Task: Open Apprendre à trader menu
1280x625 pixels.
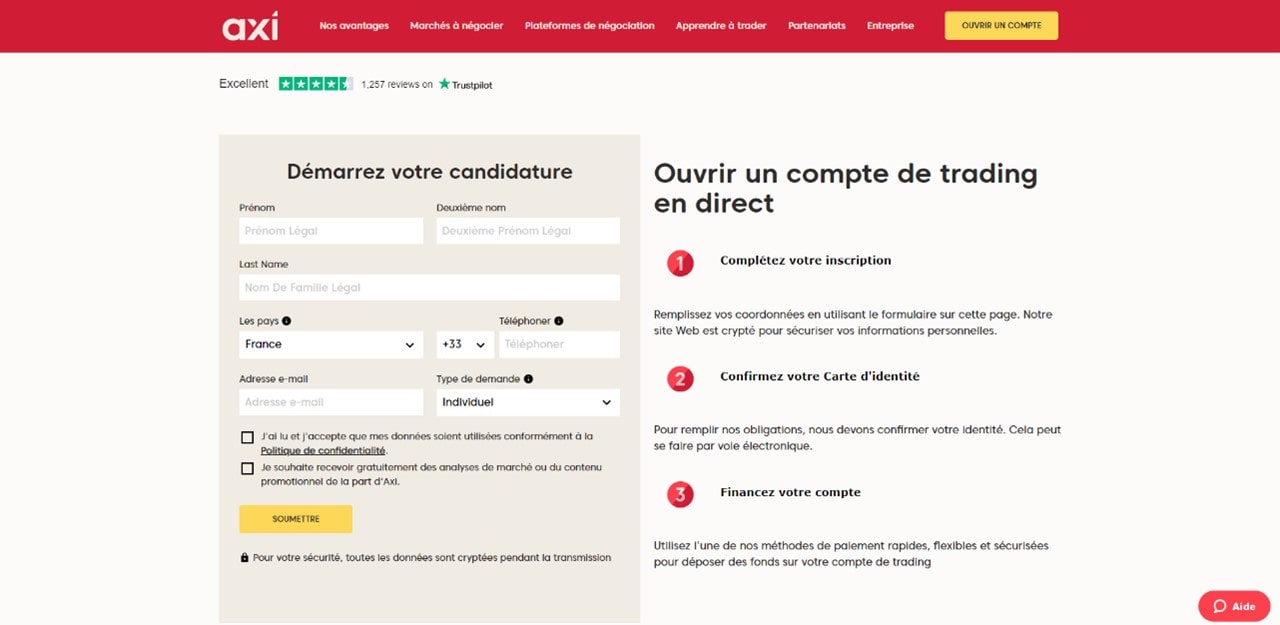Action: pyautogui.click(x=721, y=26)
